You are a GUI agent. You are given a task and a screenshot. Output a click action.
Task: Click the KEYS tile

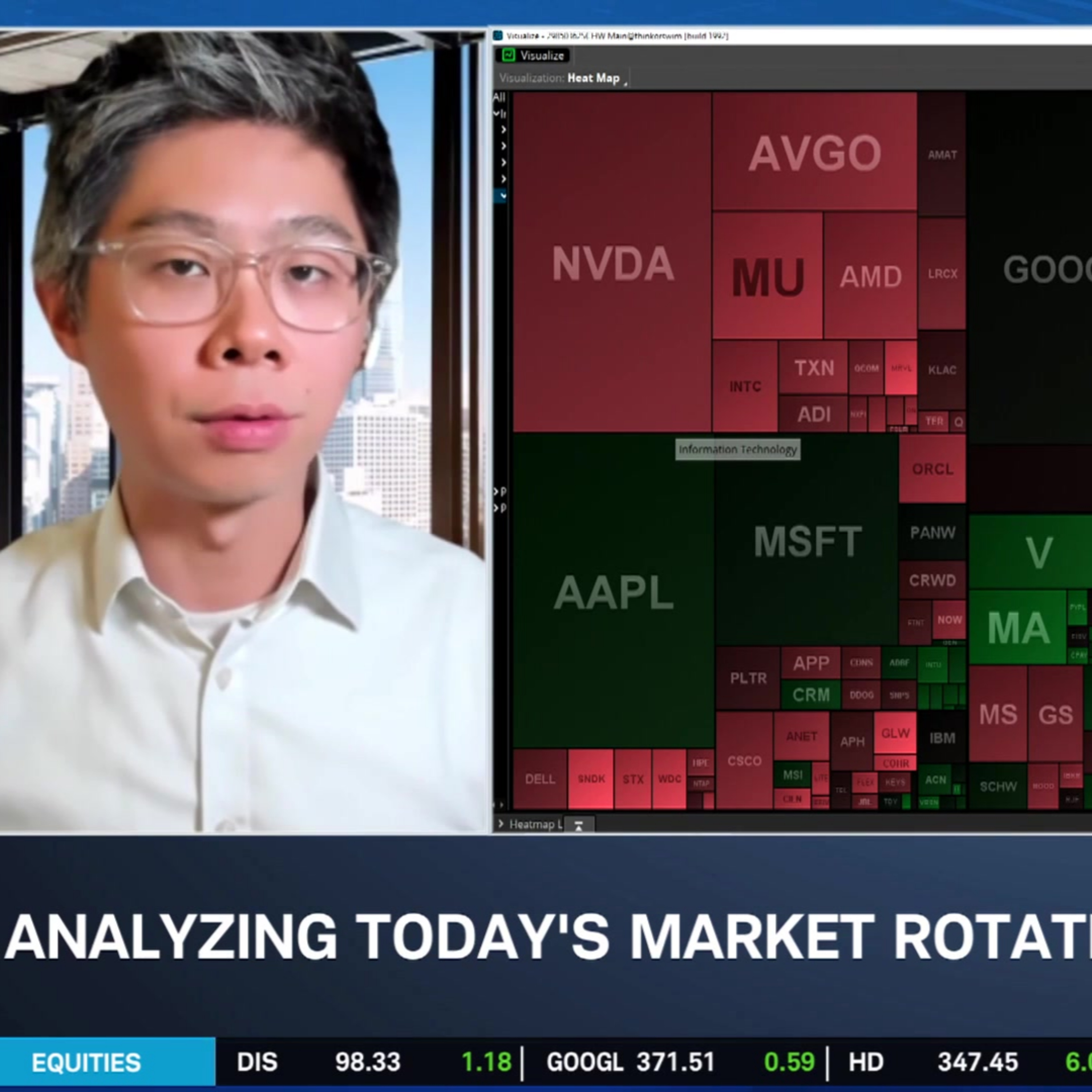[x=895, y=782]
